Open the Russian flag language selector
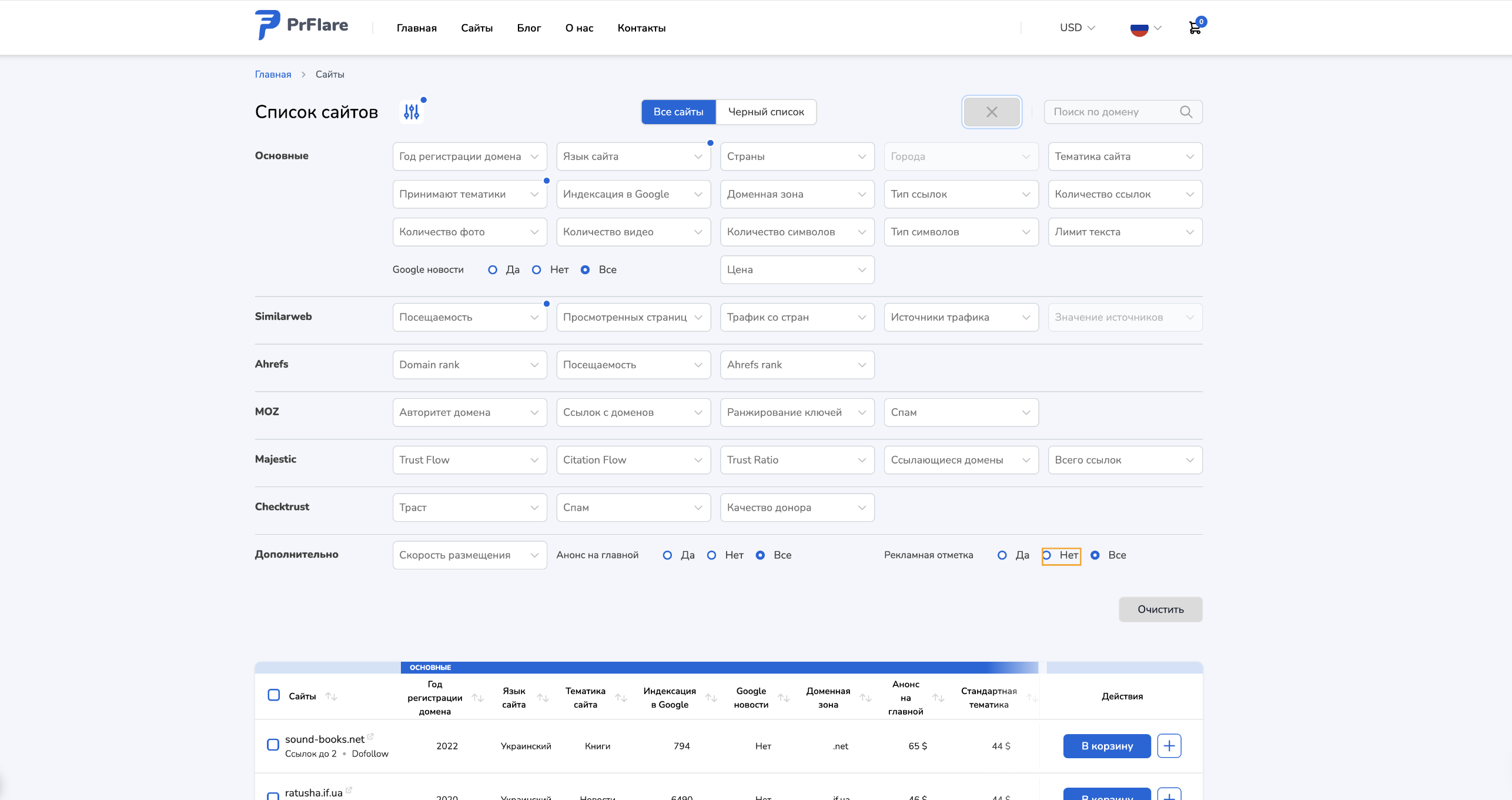Viewport: 1512px width, 800px height. pyautogui.click(x=1145, y=28)
